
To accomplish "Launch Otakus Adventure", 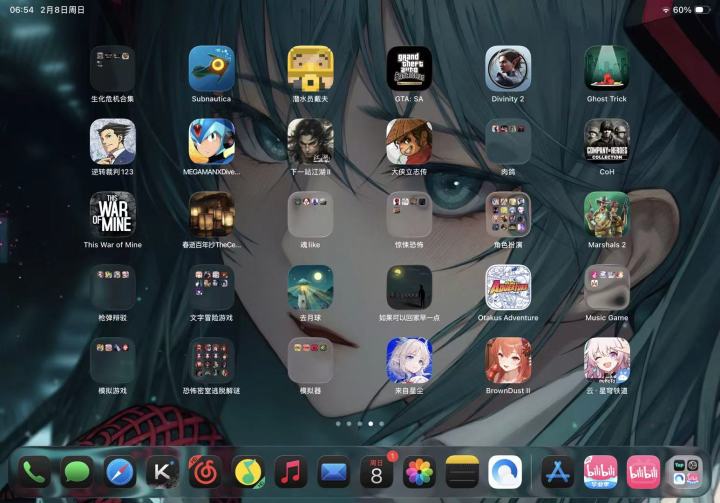I will click(508, 288).
